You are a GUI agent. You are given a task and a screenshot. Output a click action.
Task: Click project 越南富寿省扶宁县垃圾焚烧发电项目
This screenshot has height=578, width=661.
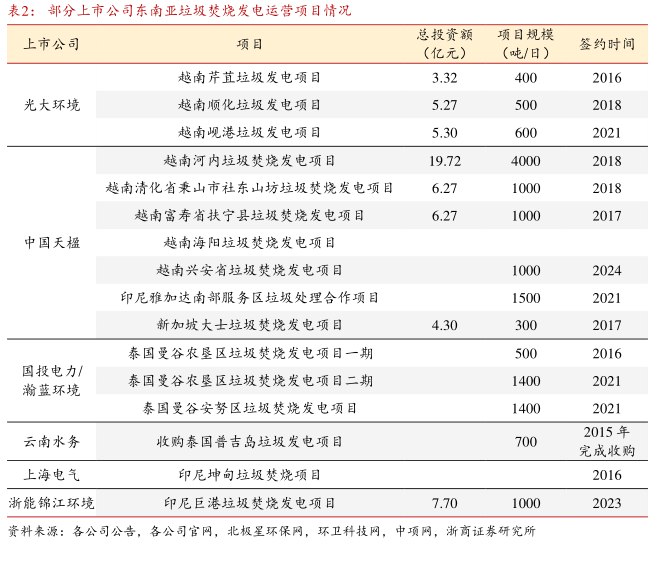point(250,215)
